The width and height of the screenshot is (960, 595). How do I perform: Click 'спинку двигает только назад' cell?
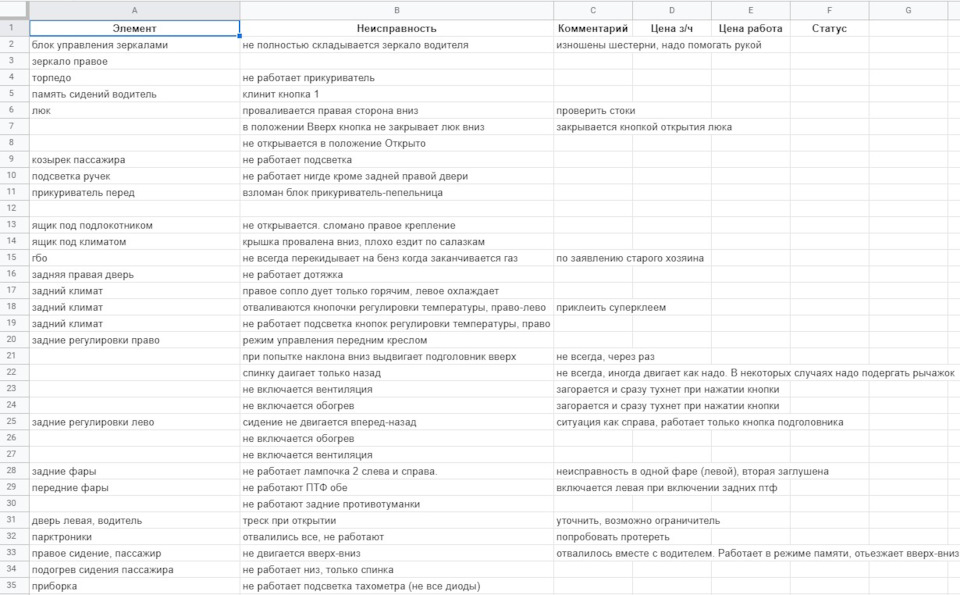(397, 373)
